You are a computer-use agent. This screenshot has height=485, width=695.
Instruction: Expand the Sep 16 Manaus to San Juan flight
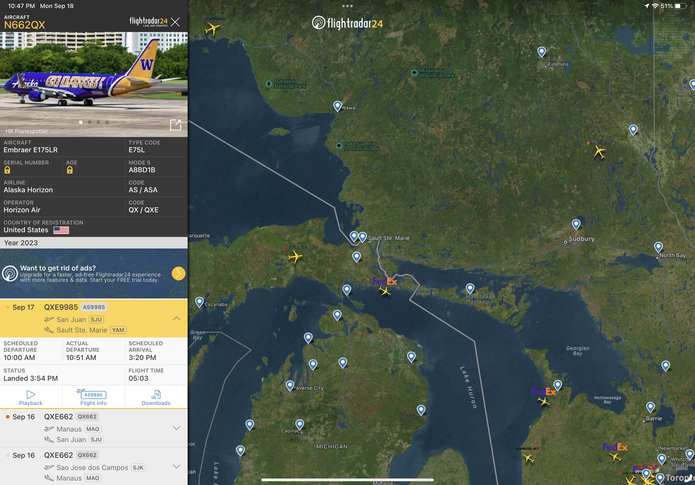click(x=176, y=428)
